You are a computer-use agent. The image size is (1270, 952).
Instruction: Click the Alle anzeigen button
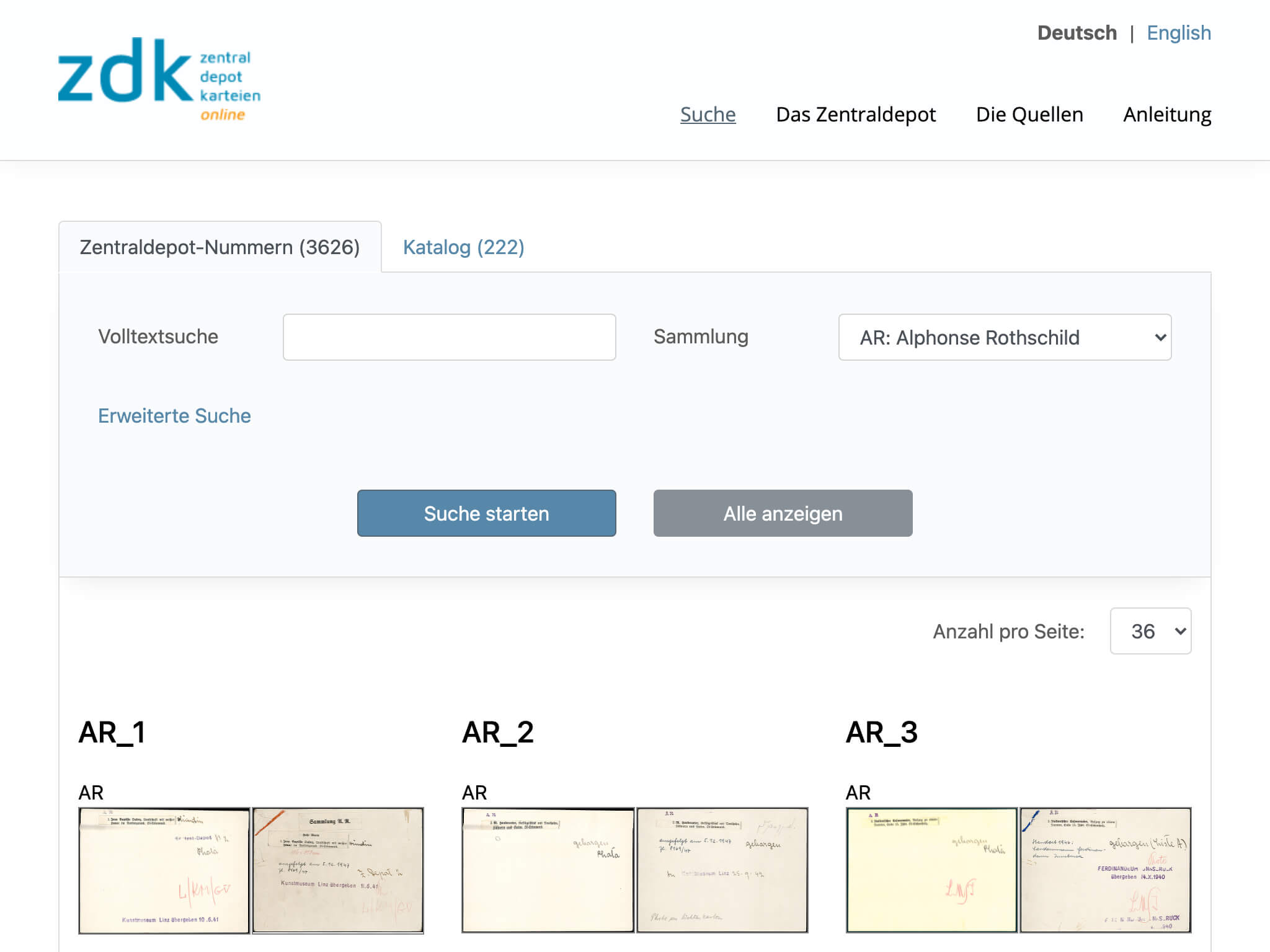783,513
